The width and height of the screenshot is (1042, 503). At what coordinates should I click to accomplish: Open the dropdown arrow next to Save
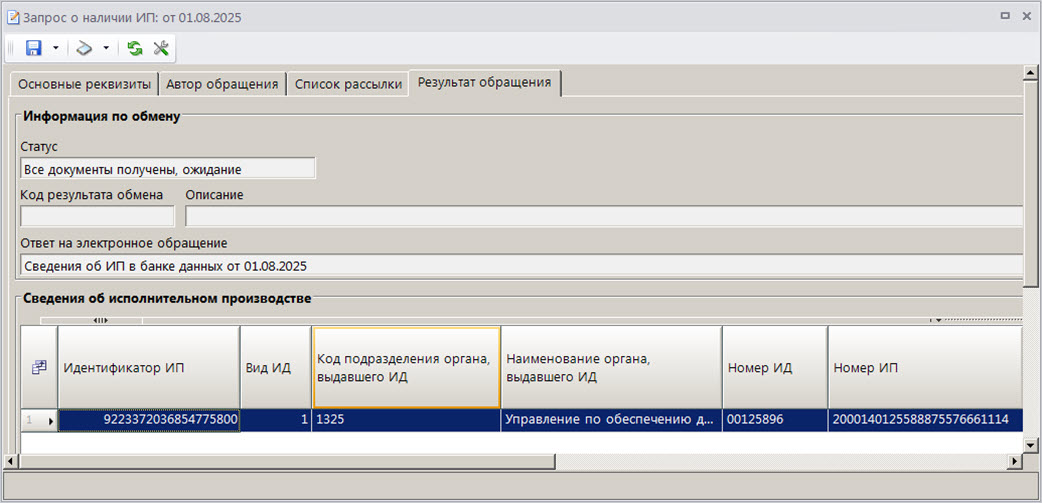pyautogui.click(x=56, y=48)
